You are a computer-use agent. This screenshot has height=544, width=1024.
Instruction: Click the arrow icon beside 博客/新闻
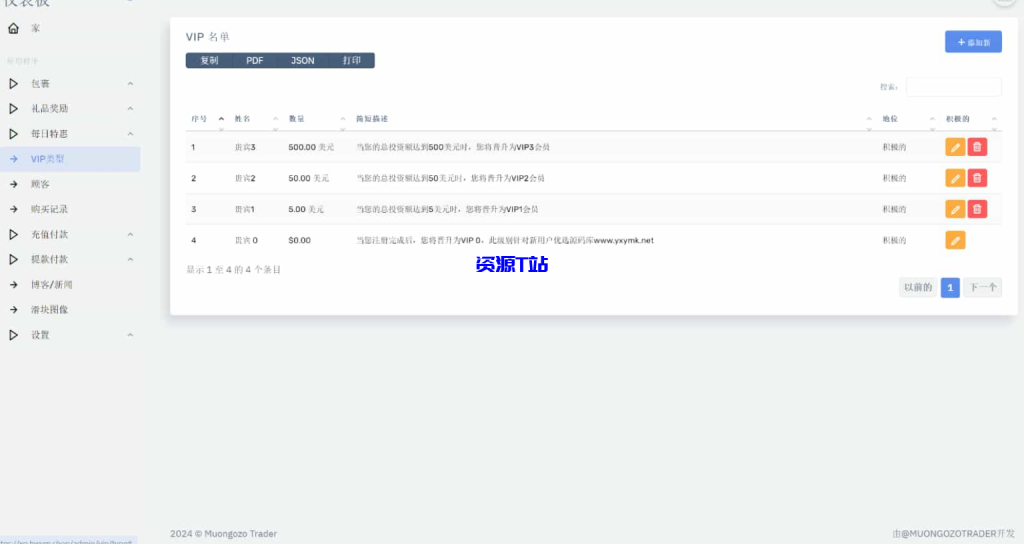[x=14, y=285]
